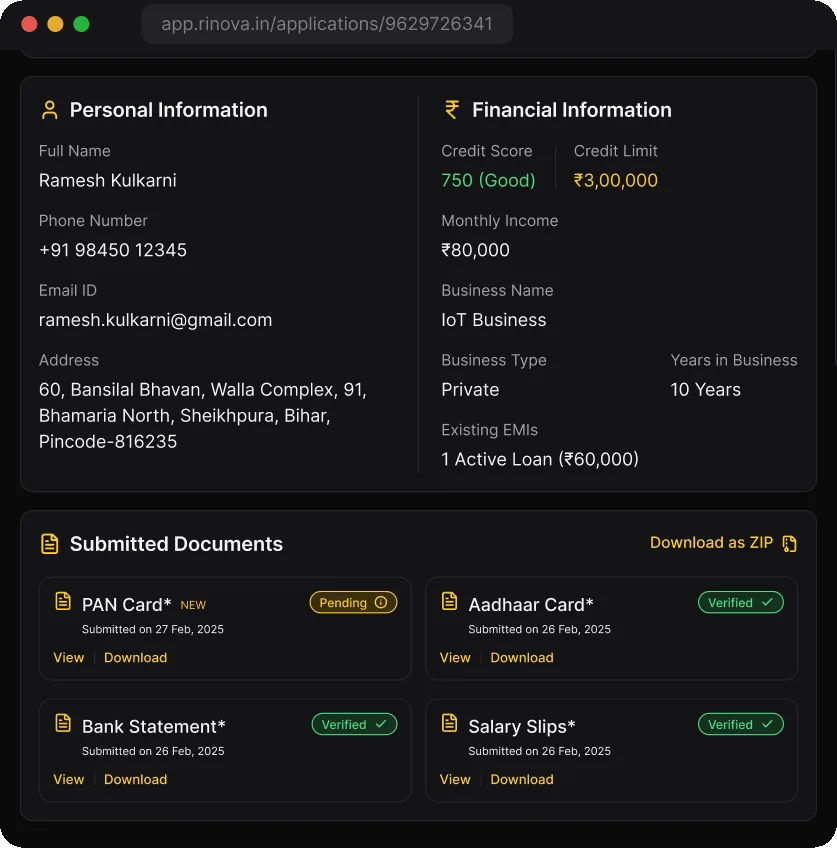Click the Aadhaar Card* title
837x848 pixels.
(530, 604)
